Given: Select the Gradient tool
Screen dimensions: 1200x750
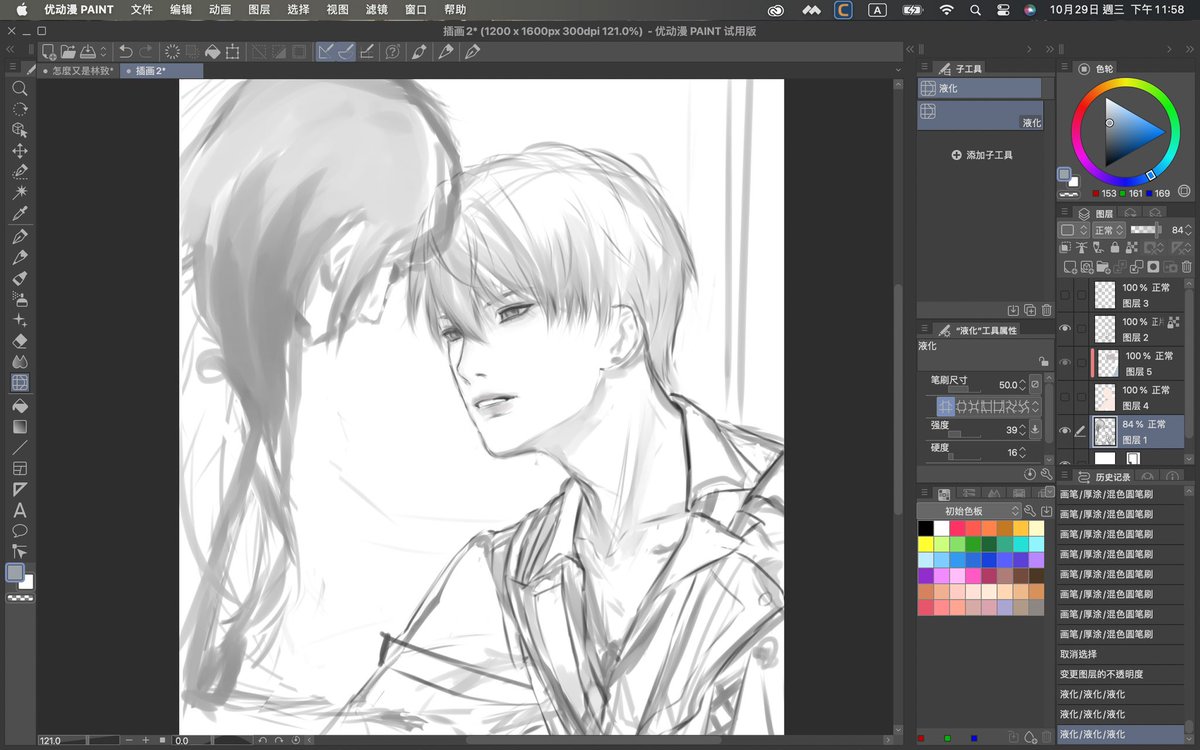Looking at the screenshot, I should (x=19, y=426).
